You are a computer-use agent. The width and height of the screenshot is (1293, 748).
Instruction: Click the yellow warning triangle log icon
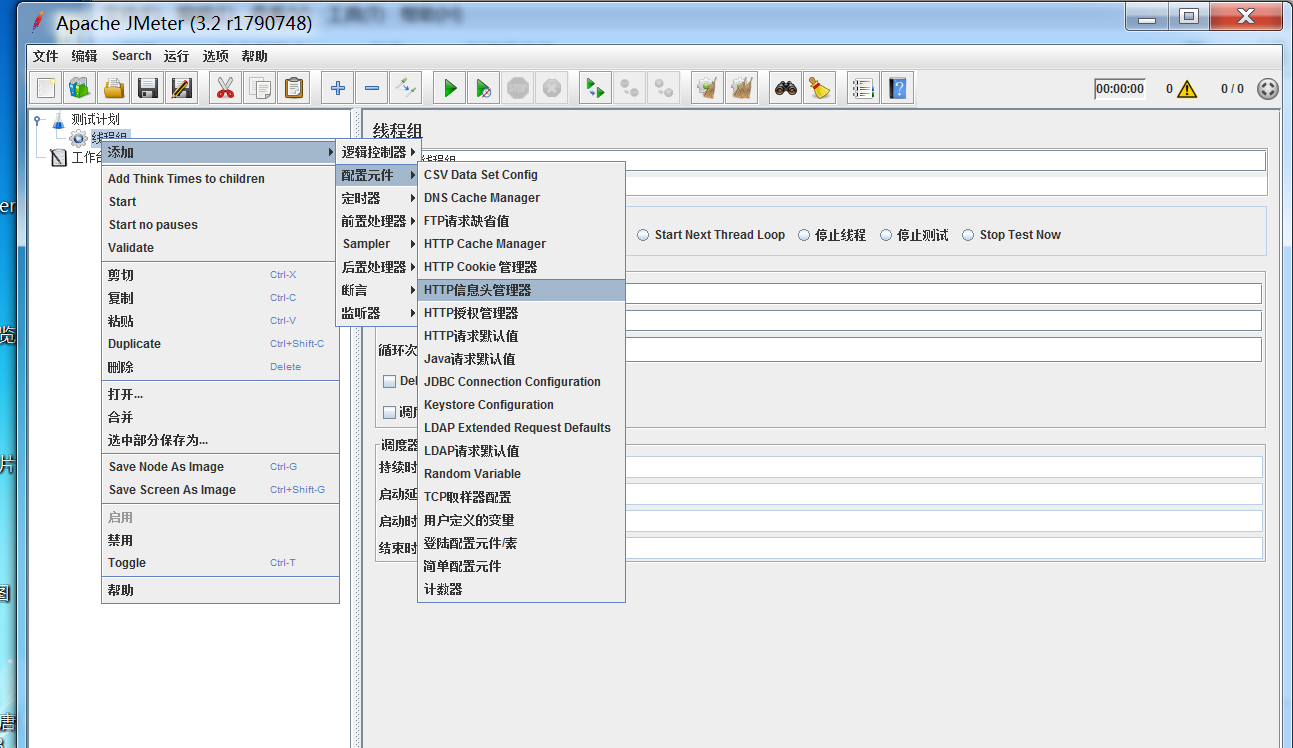(1187, 89)
